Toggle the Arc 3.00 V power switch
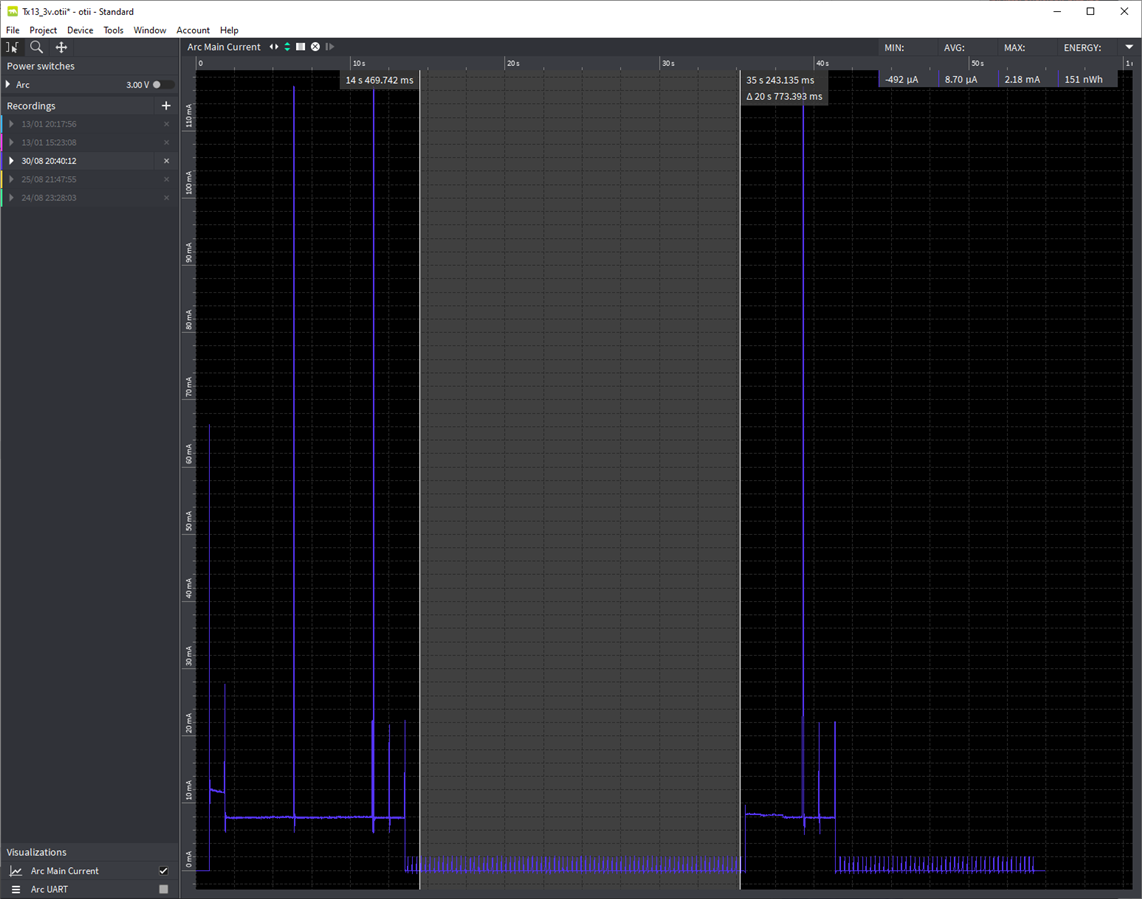The image size is (1142, 899). pos(161,85)
